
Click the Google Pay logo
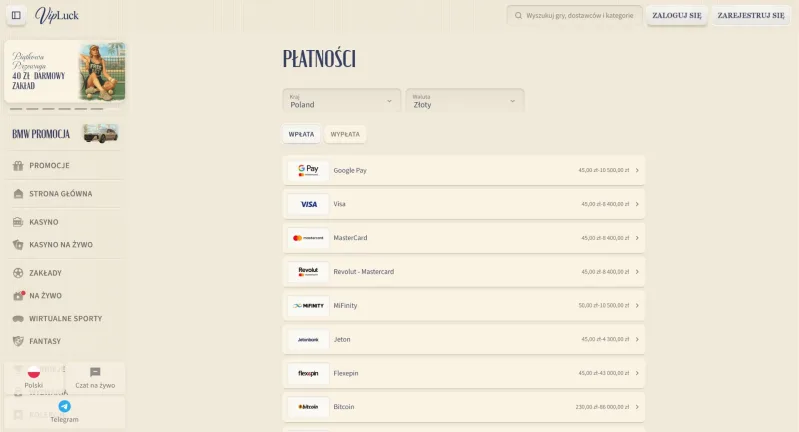click(x=308, y=171)
